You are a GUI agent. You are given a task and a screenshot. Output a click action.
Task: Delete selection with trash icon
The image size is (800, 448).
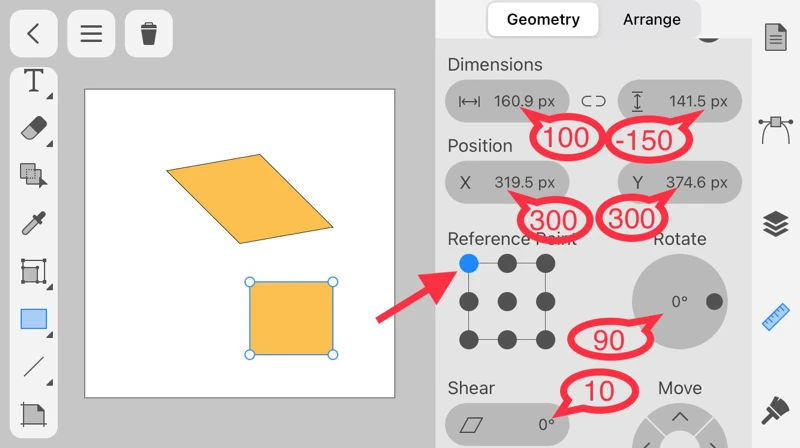coord(149,34)
